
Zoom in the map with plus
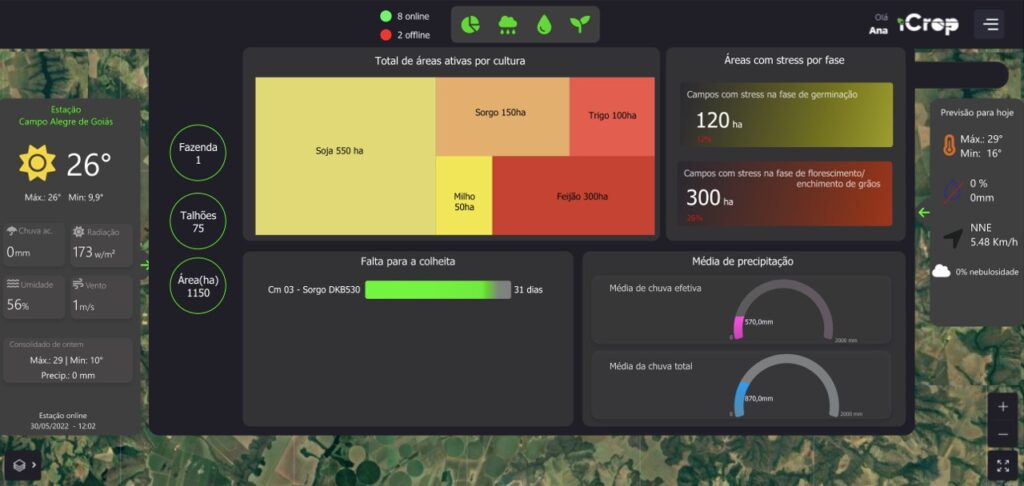(x=1003, y=407)
